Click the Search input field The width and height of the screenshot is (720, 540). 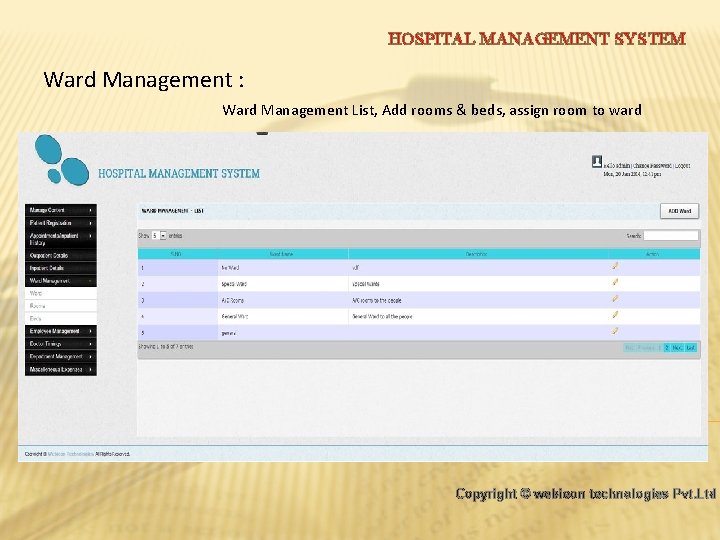[671, 236]
